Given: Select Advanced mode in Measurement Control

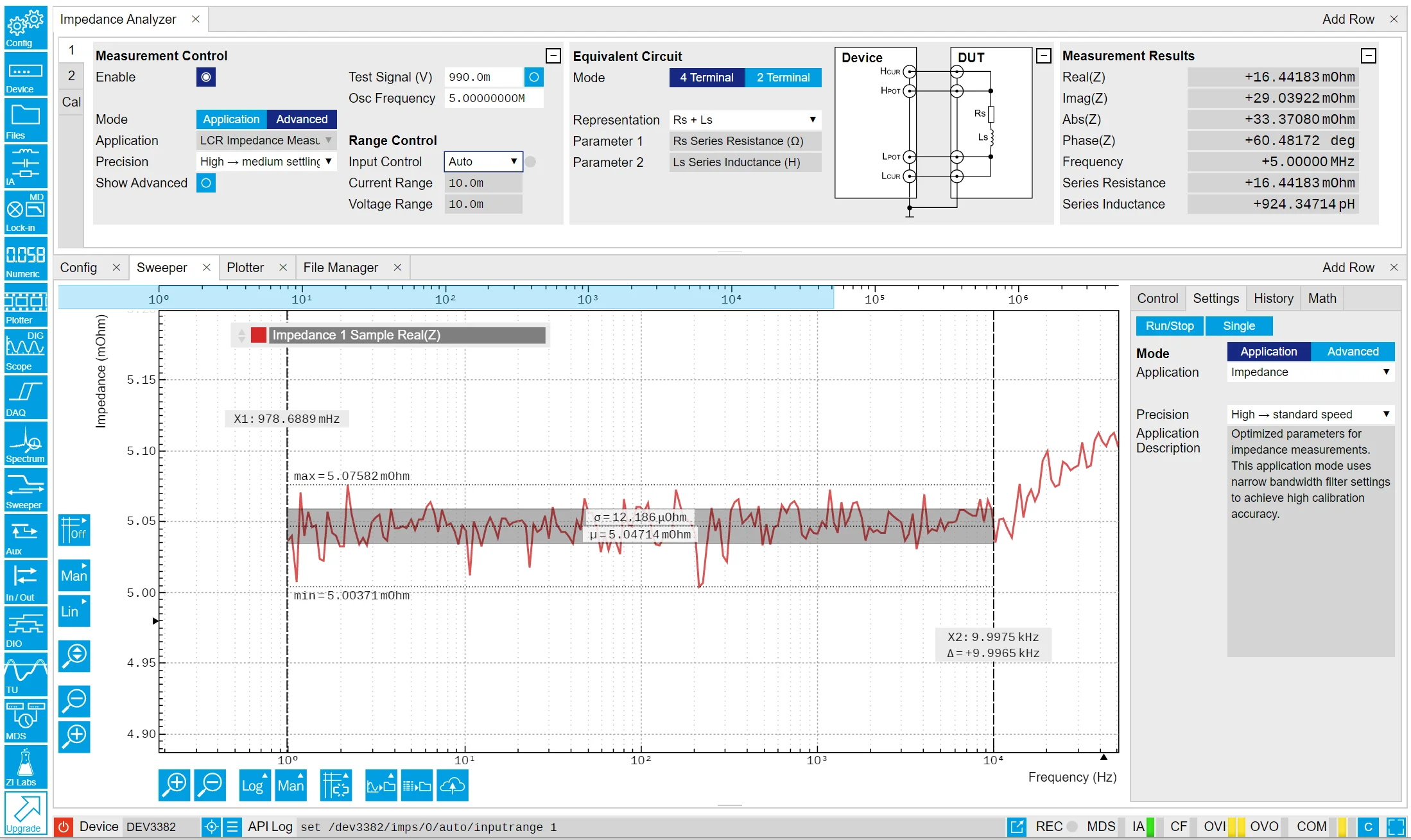Looking at the screenshot, I should pyautogui.click(x=302, y=119).
